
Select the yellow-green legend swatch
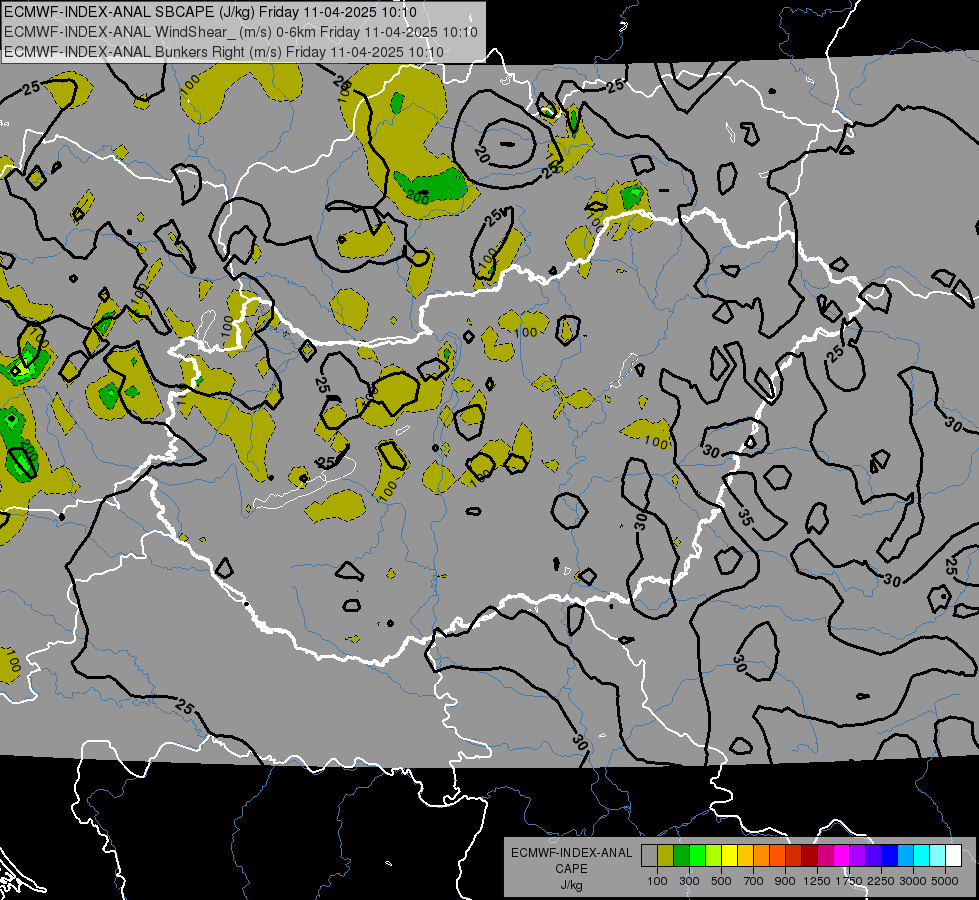click(714, 855)
